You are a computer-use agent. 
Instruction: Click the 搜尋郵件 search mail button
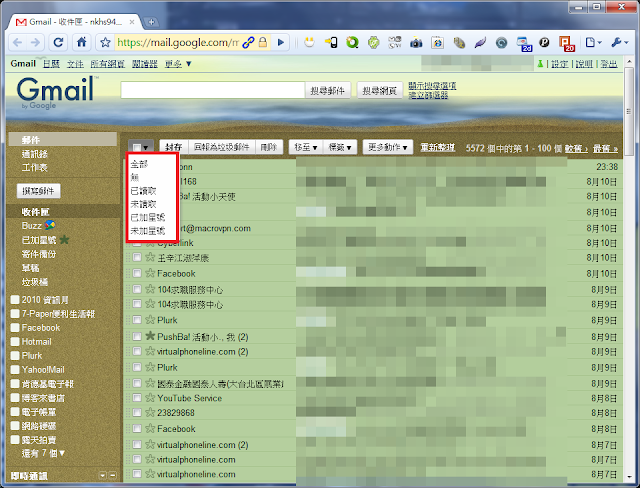[328, 90]
